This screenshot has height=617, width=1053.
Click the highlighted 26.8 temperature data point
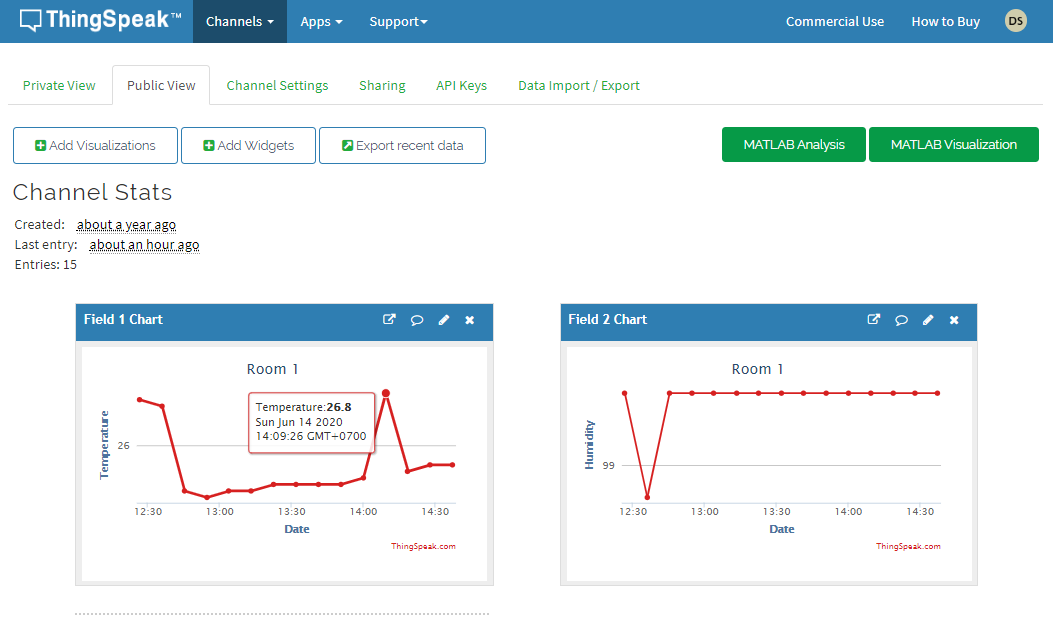point(385,393)
